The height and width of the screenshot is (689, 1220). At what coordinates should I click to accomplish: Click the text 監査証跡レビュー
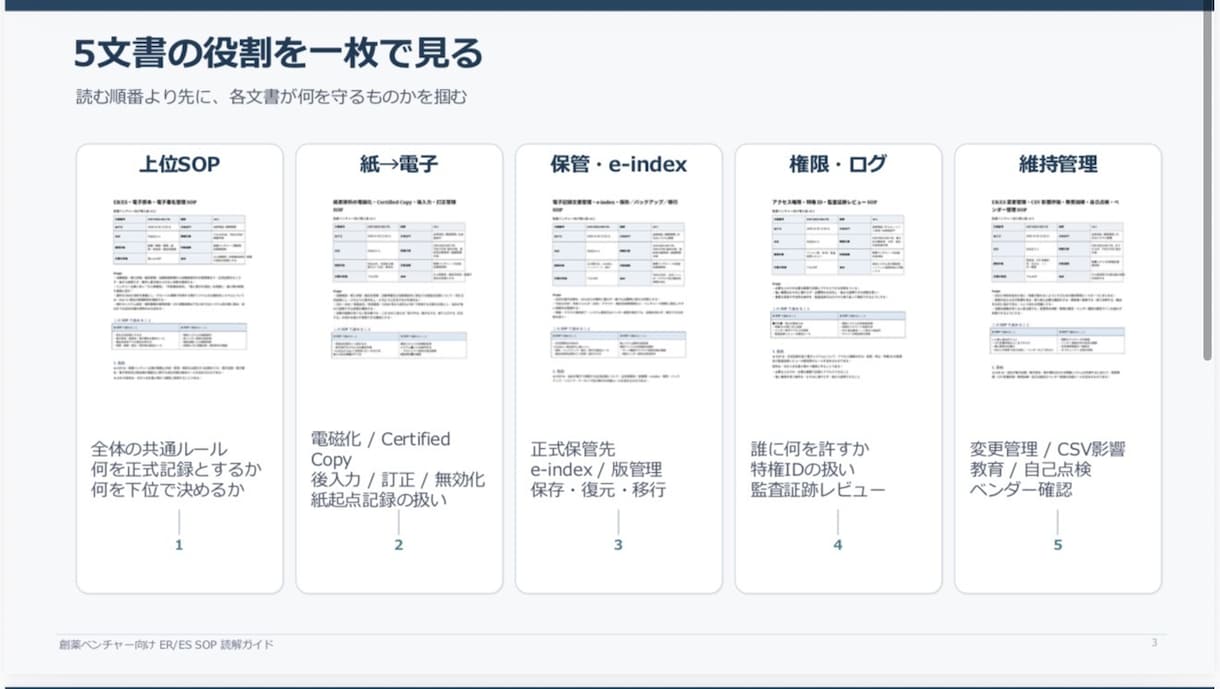[818, 490]
